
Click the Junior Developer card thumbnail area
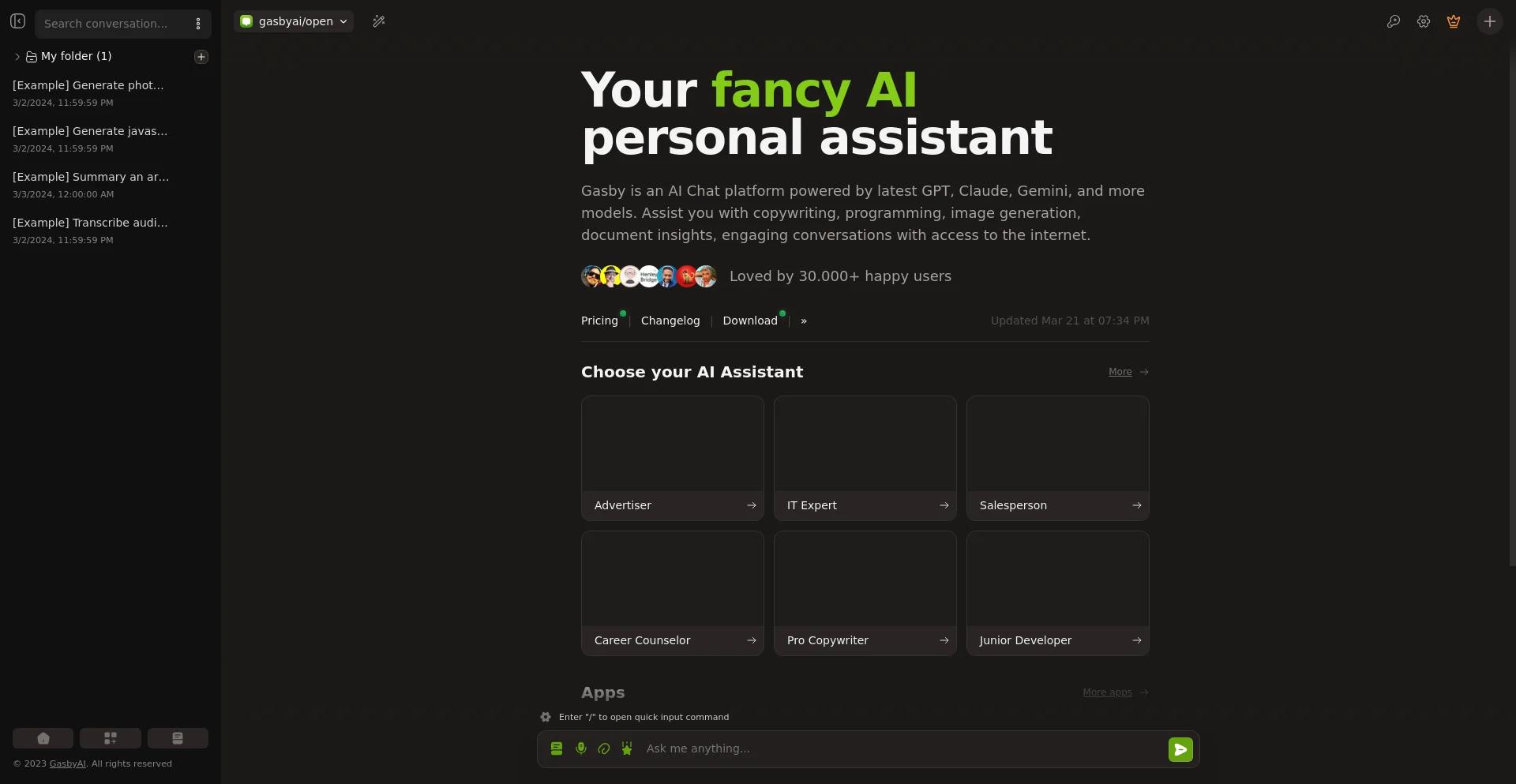1058,579
